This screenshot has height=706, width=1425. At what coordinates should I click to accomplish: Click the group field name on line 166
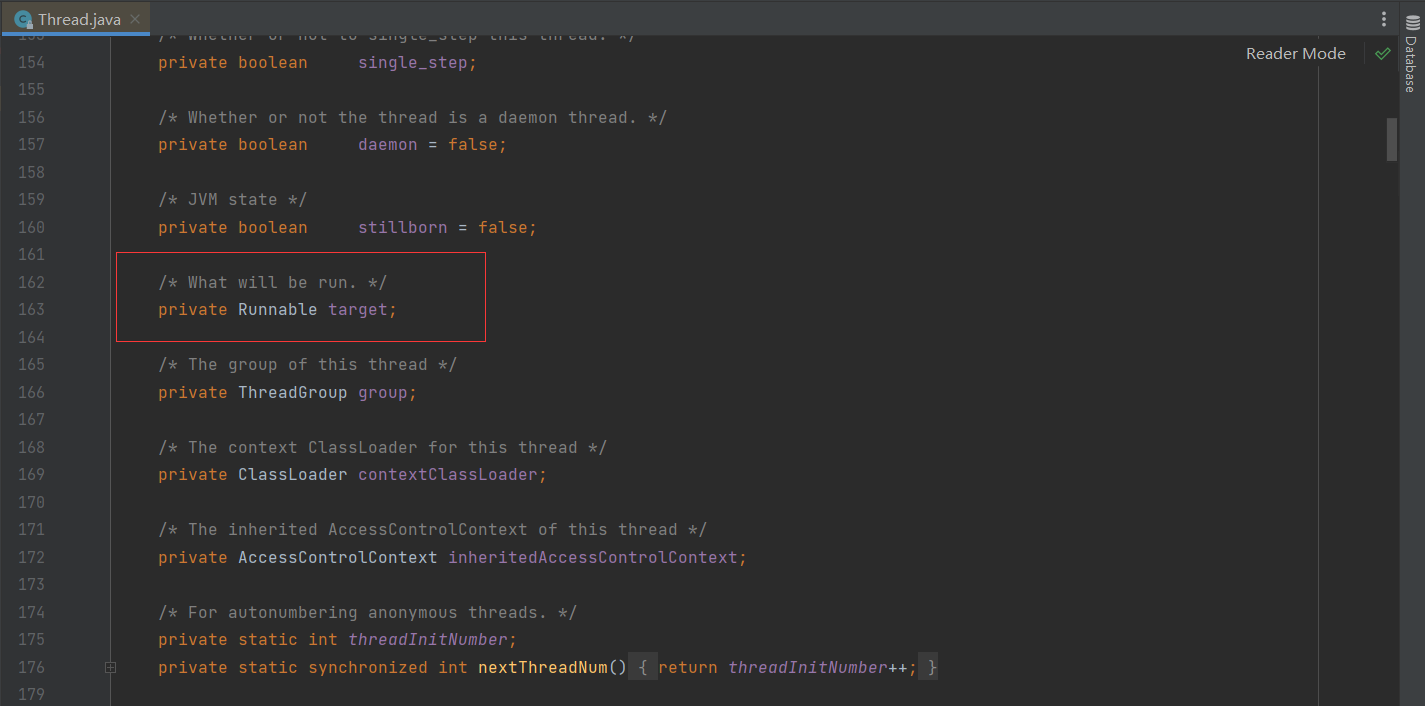point(383,392)
